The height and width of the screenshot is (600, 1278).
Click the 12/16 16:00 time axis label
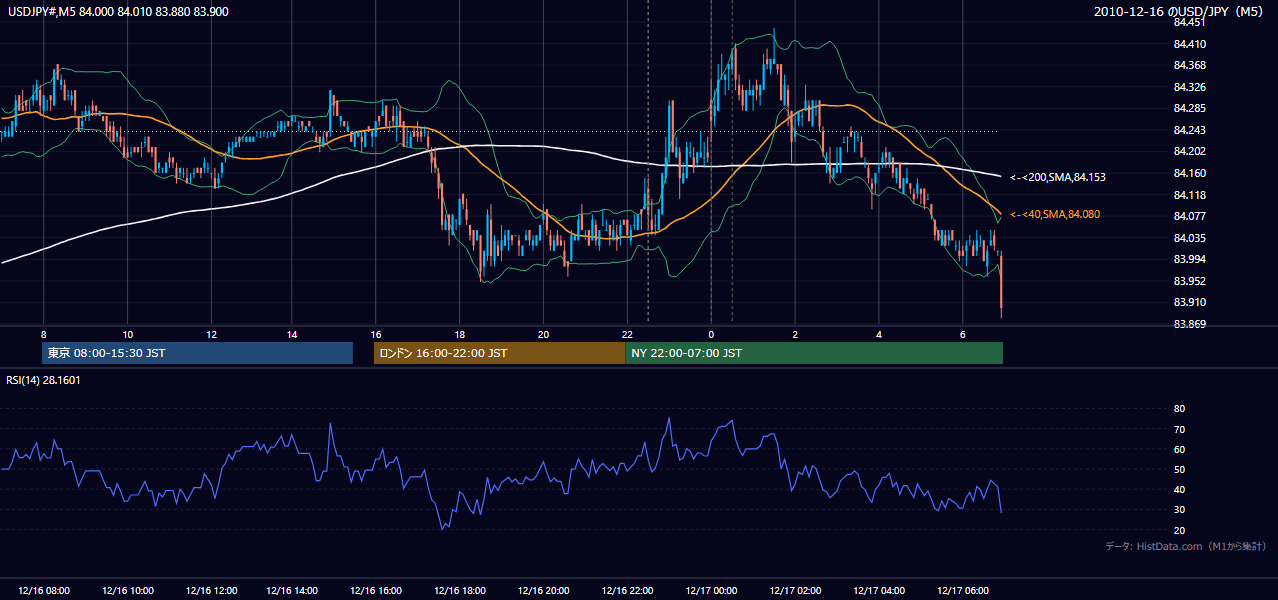pos(376,591)
